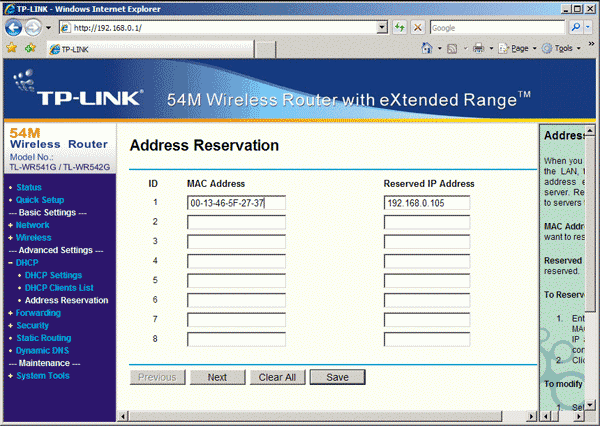Click the TP-LINK logo in the banner
The height and width of the screenshot is (426, 600).
coord(78,89)
